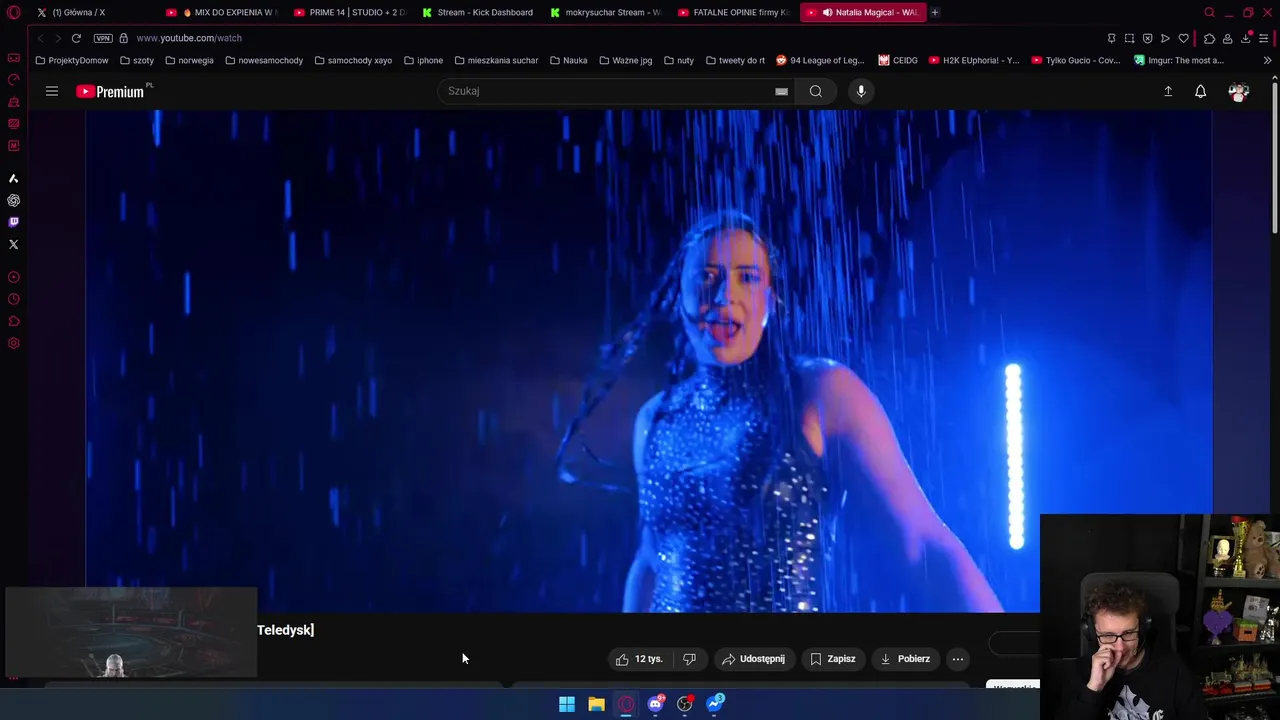Image resolution: width=1280 pixels, height=720 pixels.
Task: Open the 94 League of Leg... bookmark
Action: pyautogui.click(x=820, y=60)
